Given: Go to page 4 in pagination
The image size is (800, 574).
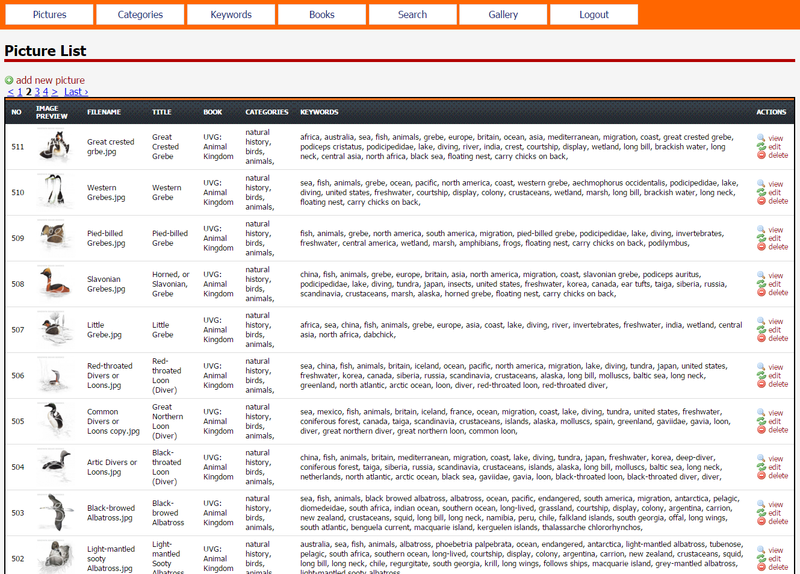Looking at the screenshot, I should coord(45,92).
